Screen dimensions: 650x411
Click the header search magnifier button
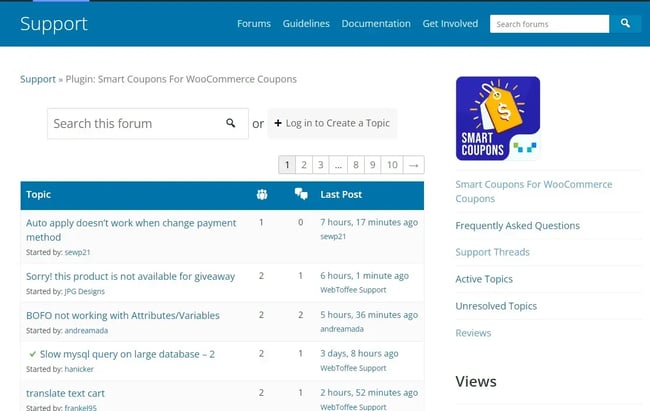click(625, 23)
